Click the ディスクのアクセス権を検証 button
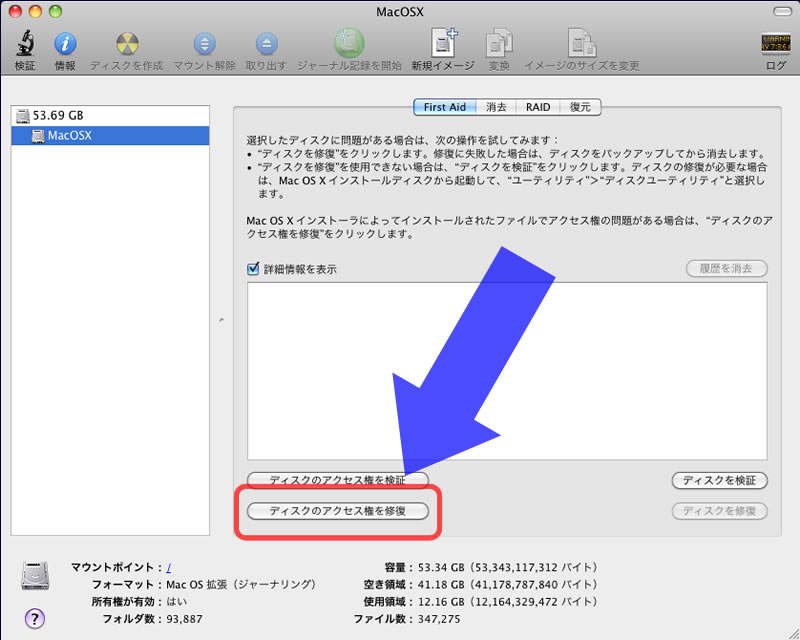 tap(338, 480)
